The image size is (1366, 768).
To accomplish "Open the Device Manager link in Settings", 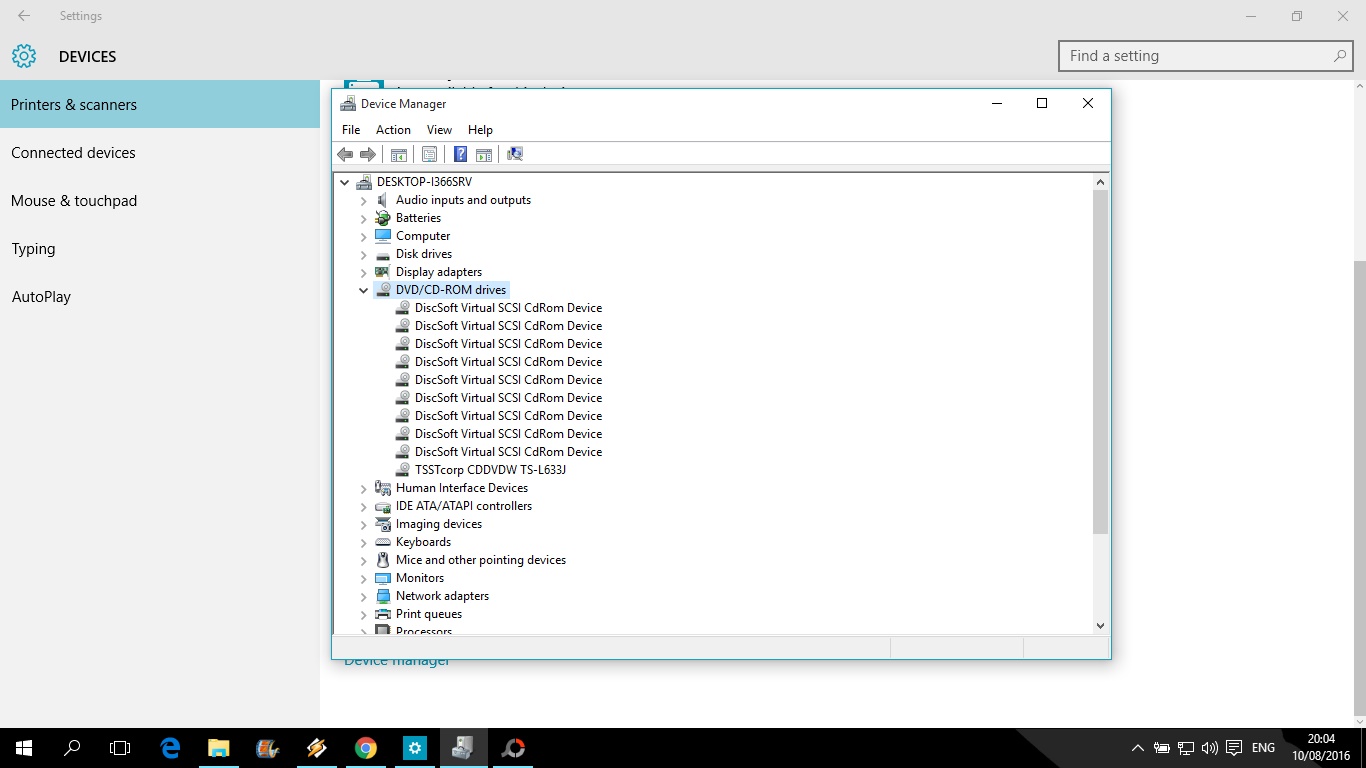I will pyautogui.click(x=396, y=659).
